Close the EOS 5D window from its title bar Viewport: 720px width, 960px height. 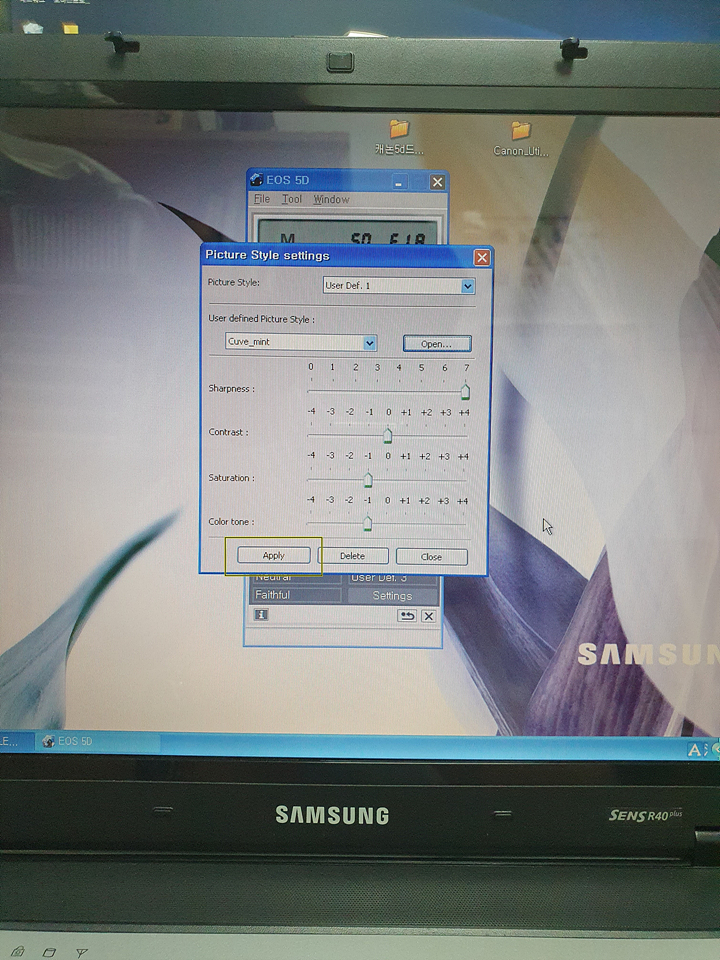point(437,182)
